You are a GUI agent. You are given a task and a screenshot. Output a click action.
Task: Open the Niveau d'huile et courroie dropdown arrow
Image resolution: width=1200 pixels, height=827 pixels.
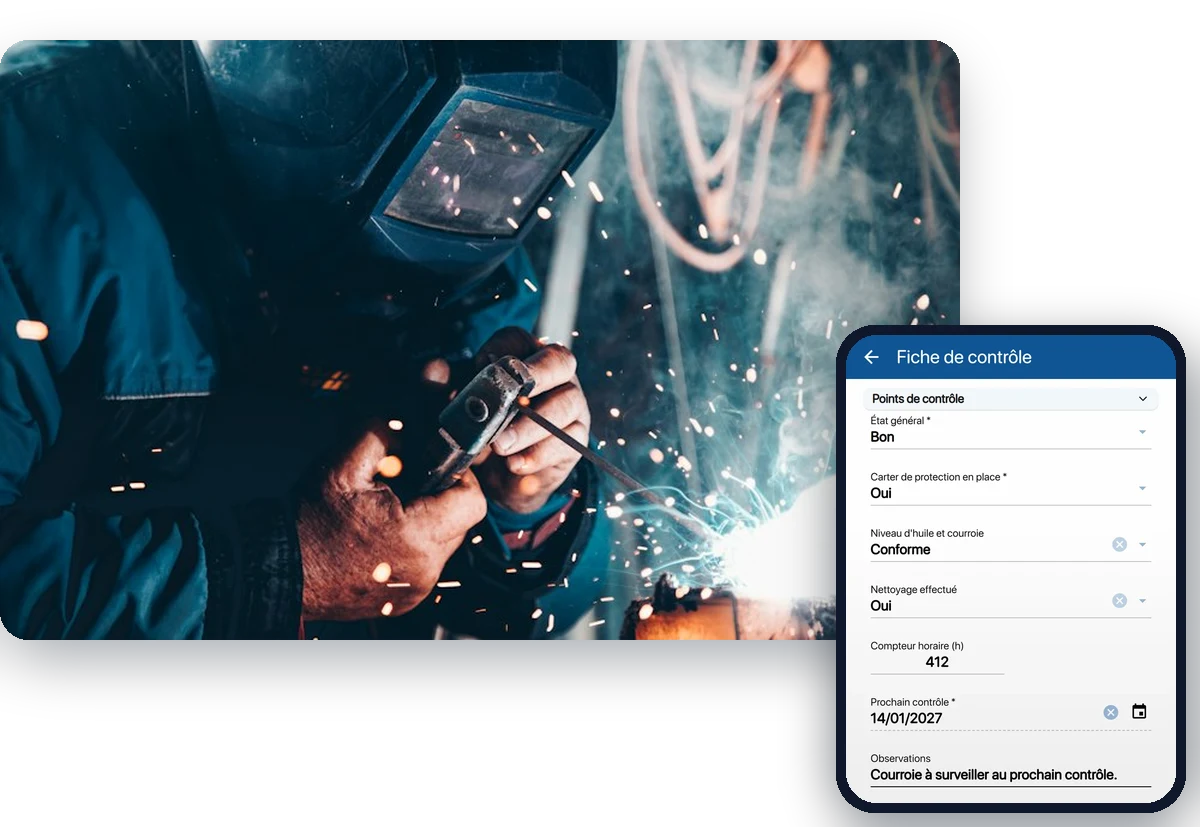coord(1143,545)
